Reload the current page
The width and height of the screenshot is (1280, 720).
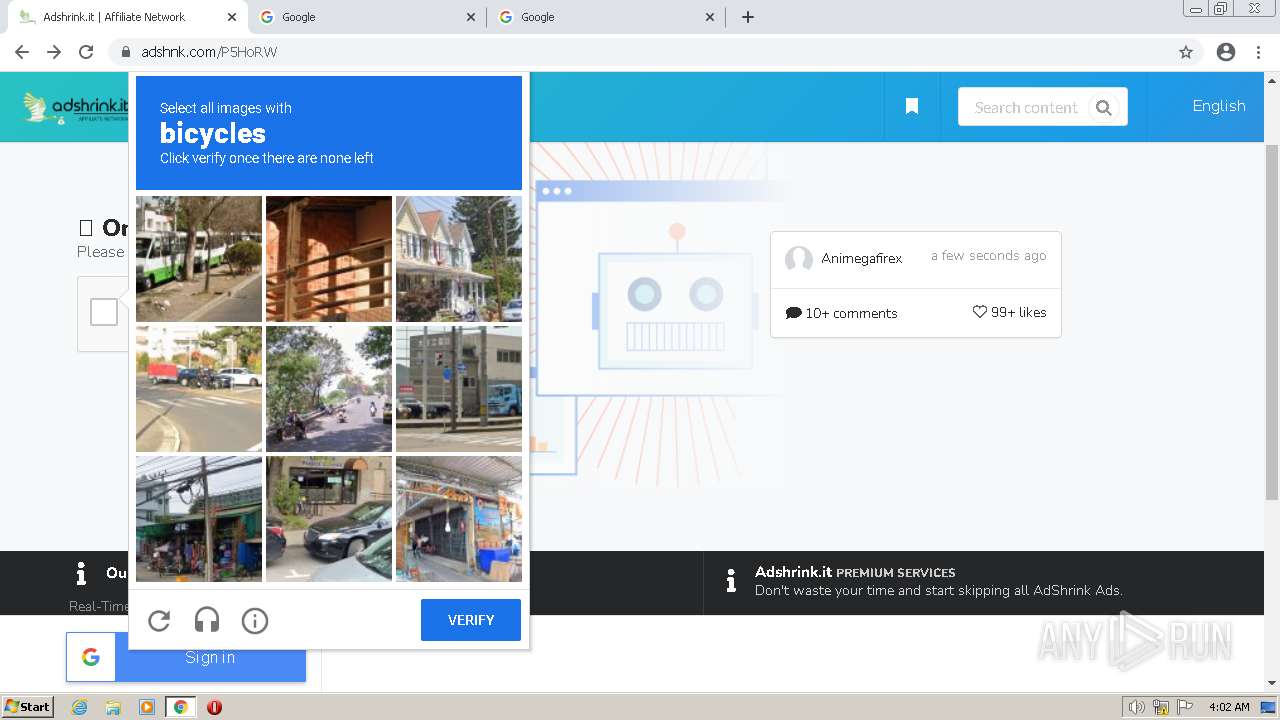86,52
